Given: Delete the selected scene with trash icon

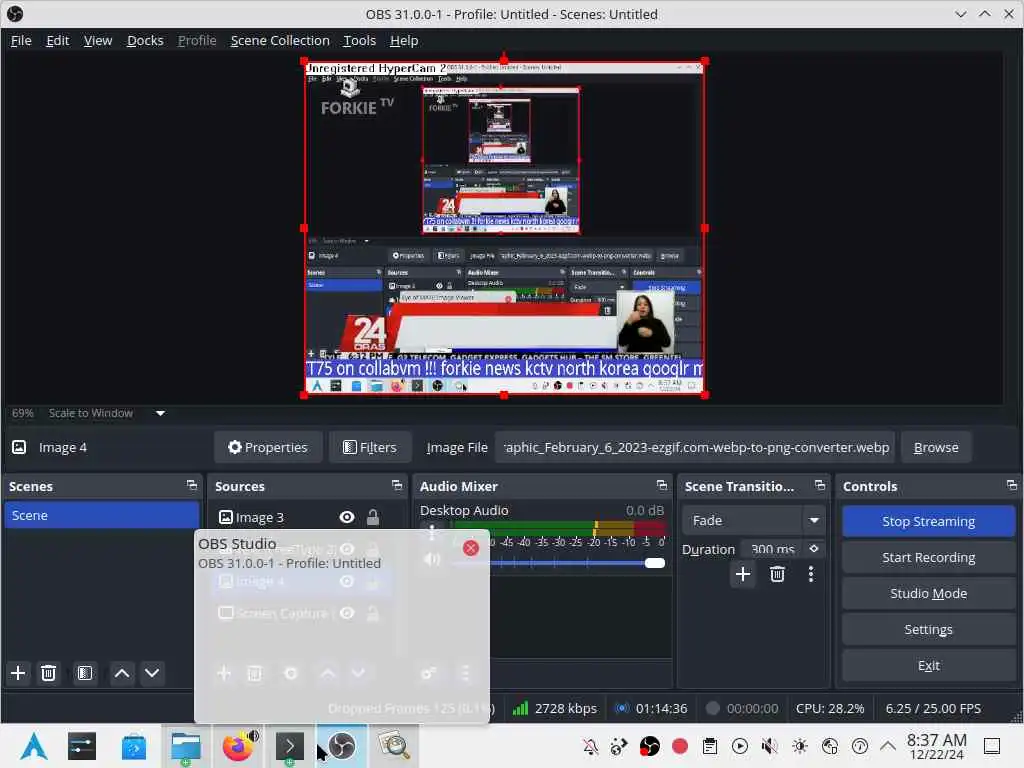Looking at the screenshot, I should pos(48,673).
